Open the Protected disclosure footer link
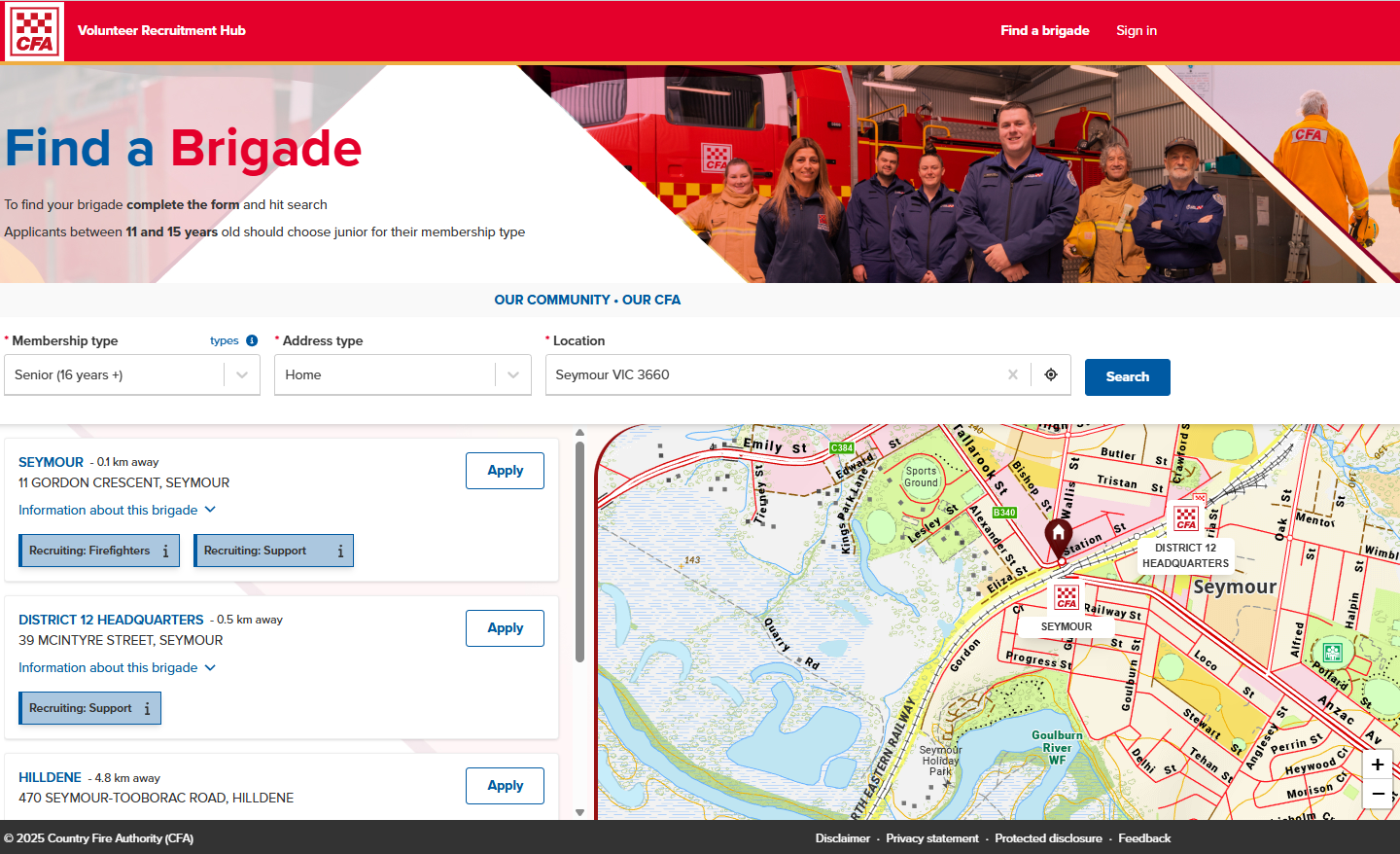This screenshot has width=1400, height=854. pos(1049,837)
